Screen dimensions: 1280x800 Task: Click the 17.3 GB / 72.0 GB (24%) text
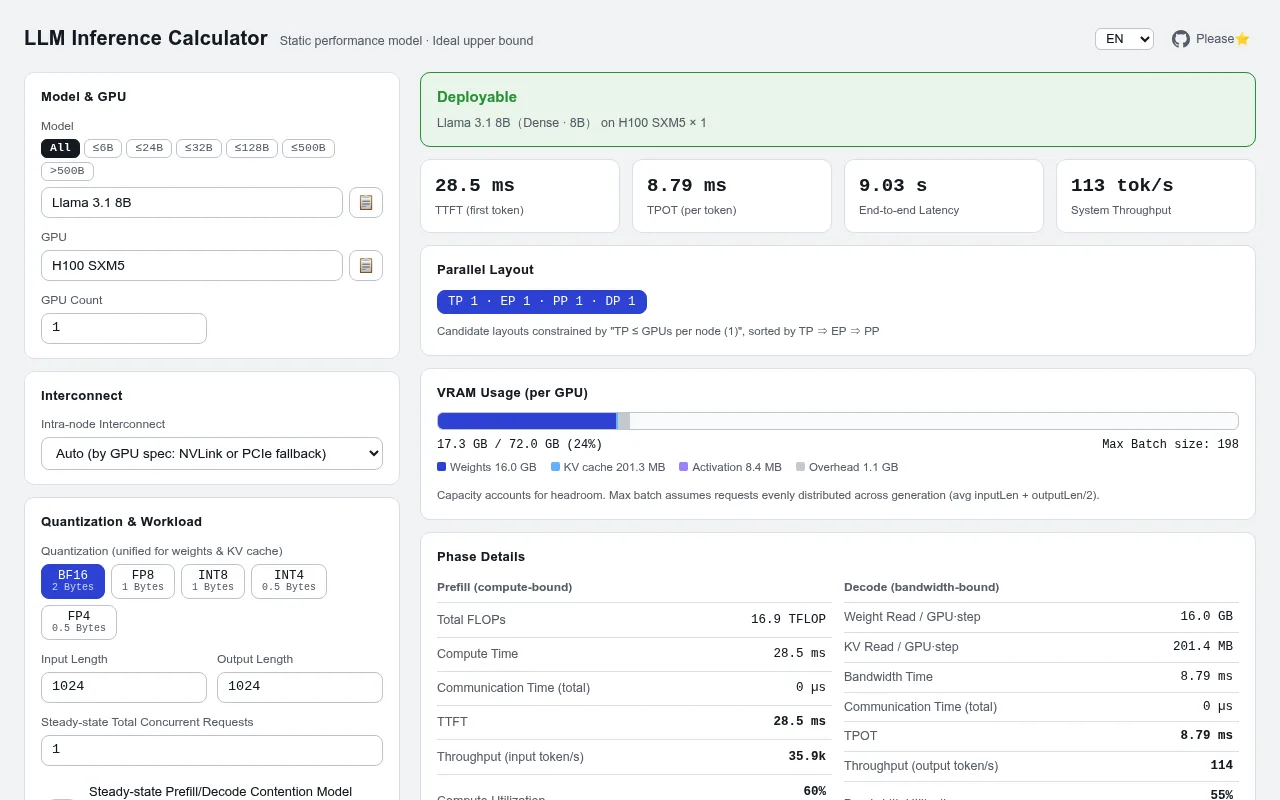[x=520, y=444]
